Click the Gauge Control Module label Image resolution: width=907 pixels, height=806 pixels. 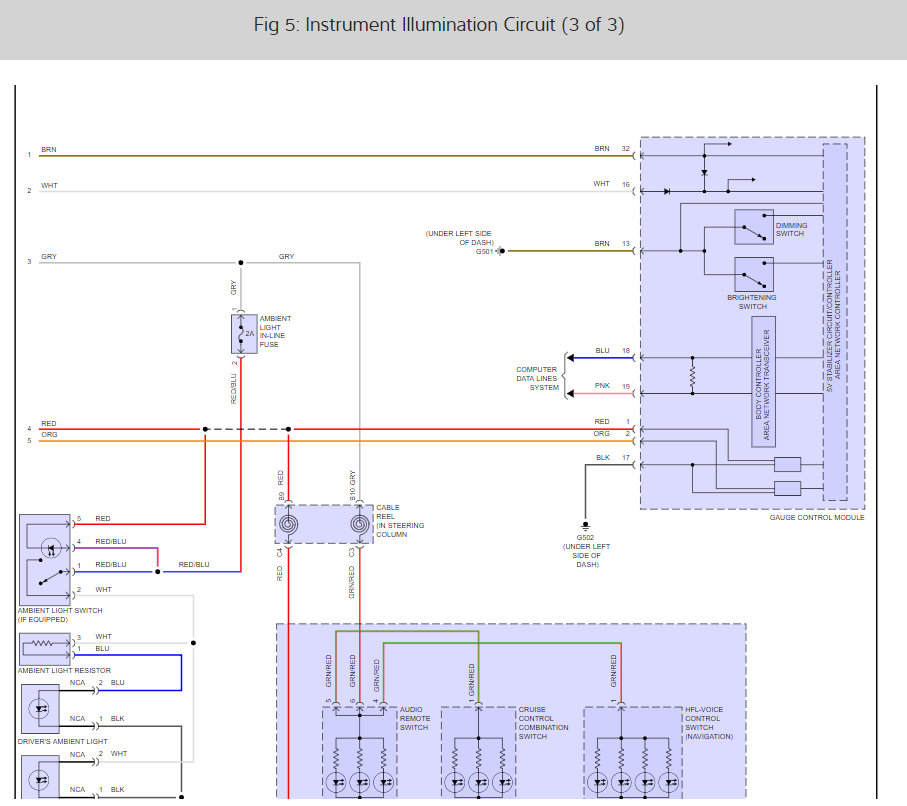817,517
